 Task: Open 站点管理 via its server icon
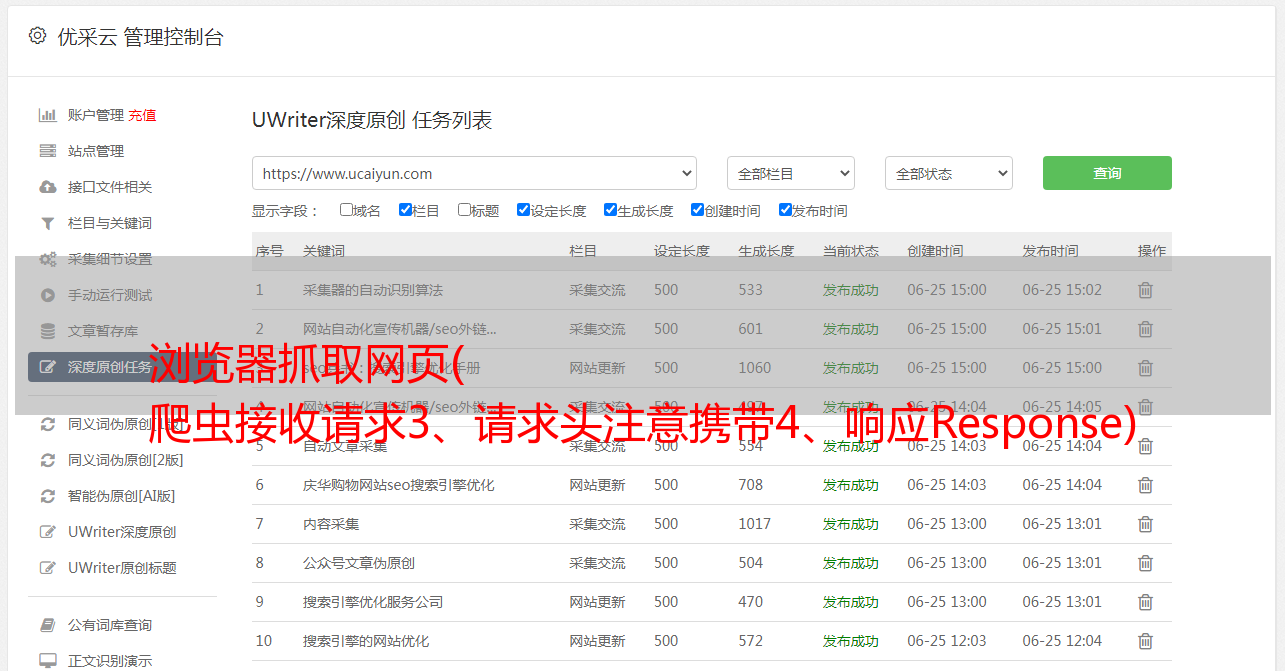(47, 151)
